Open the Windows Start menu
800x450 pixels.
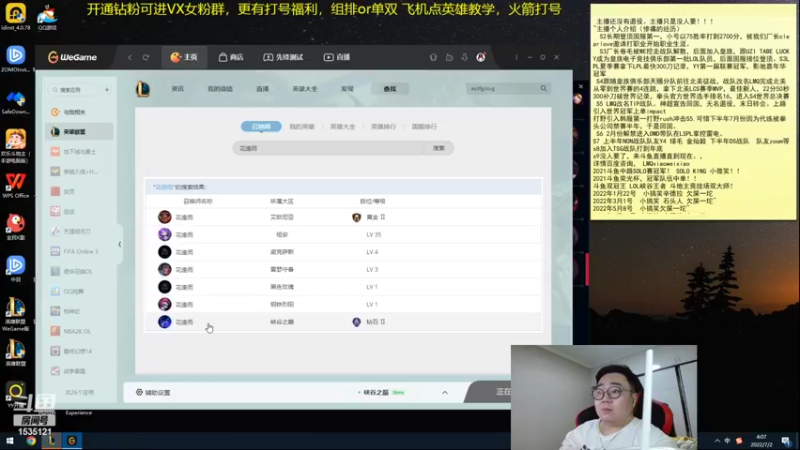[x=10, y=441]
